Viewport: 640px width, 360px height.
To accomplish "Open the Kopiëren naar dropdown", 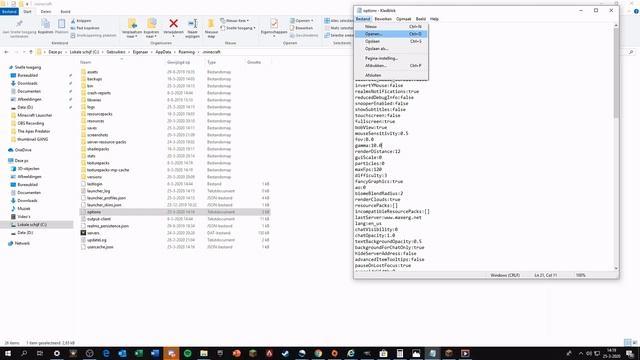I will [x=151, y=28].
